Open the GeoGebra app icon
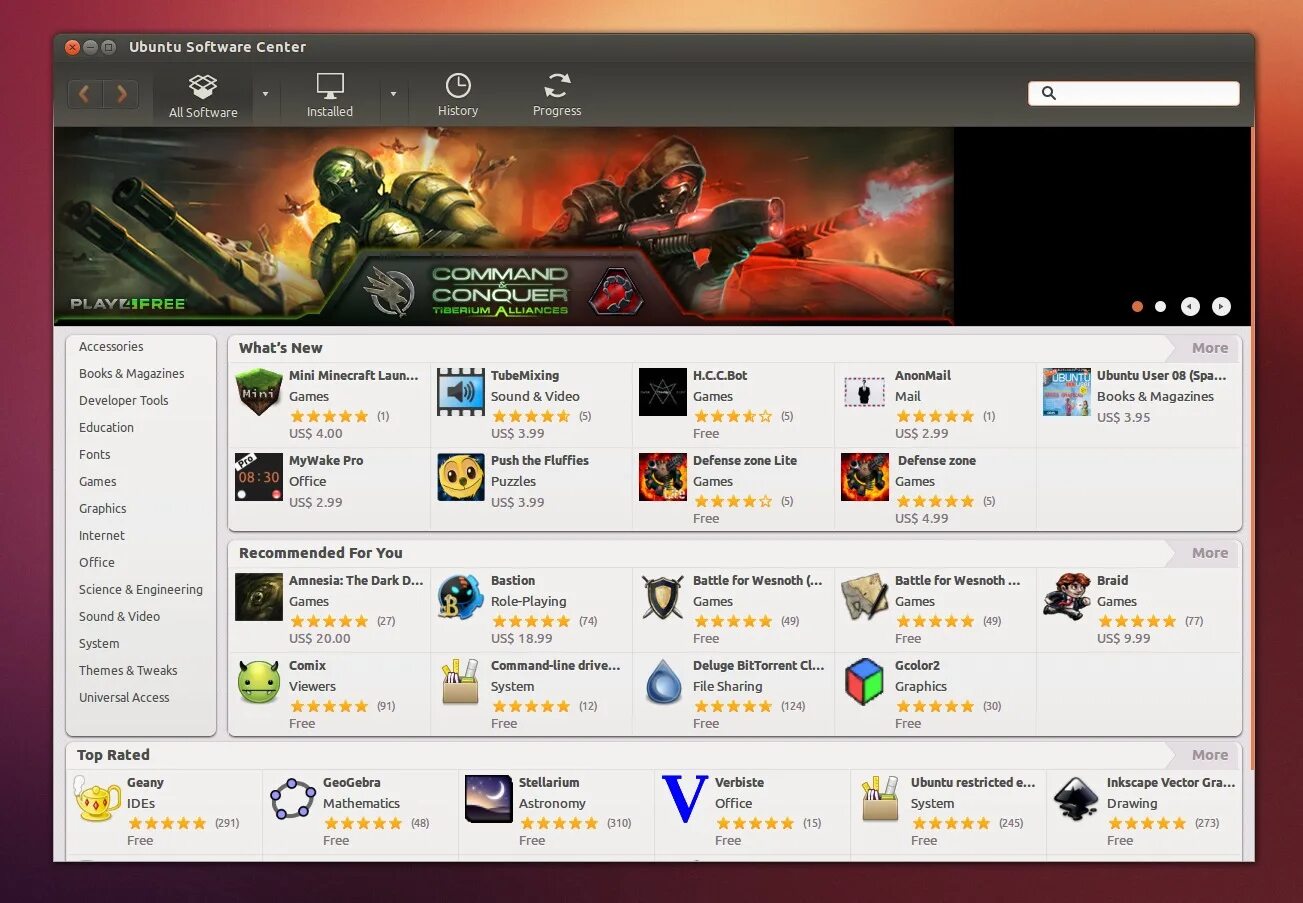The width and height of the screenshot is (1303, 903). [x=293, y=799]
